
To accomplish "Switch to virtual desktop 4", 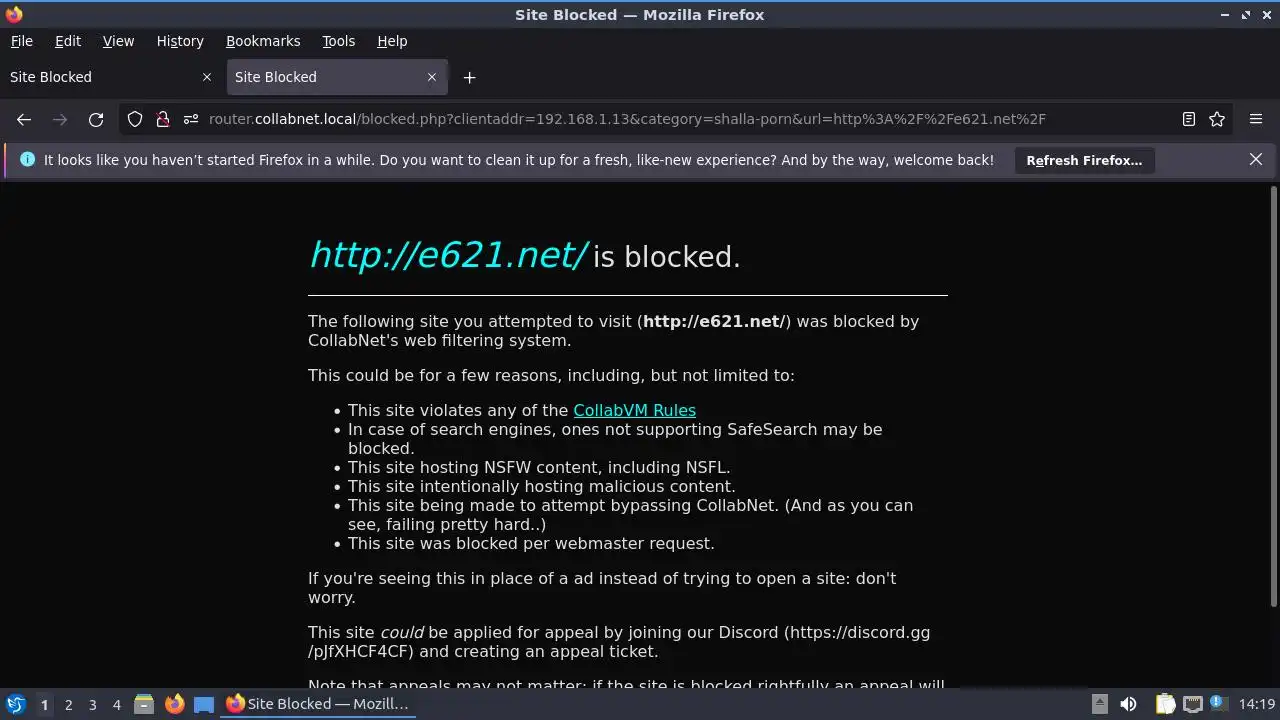I will [x=116, y=704].
